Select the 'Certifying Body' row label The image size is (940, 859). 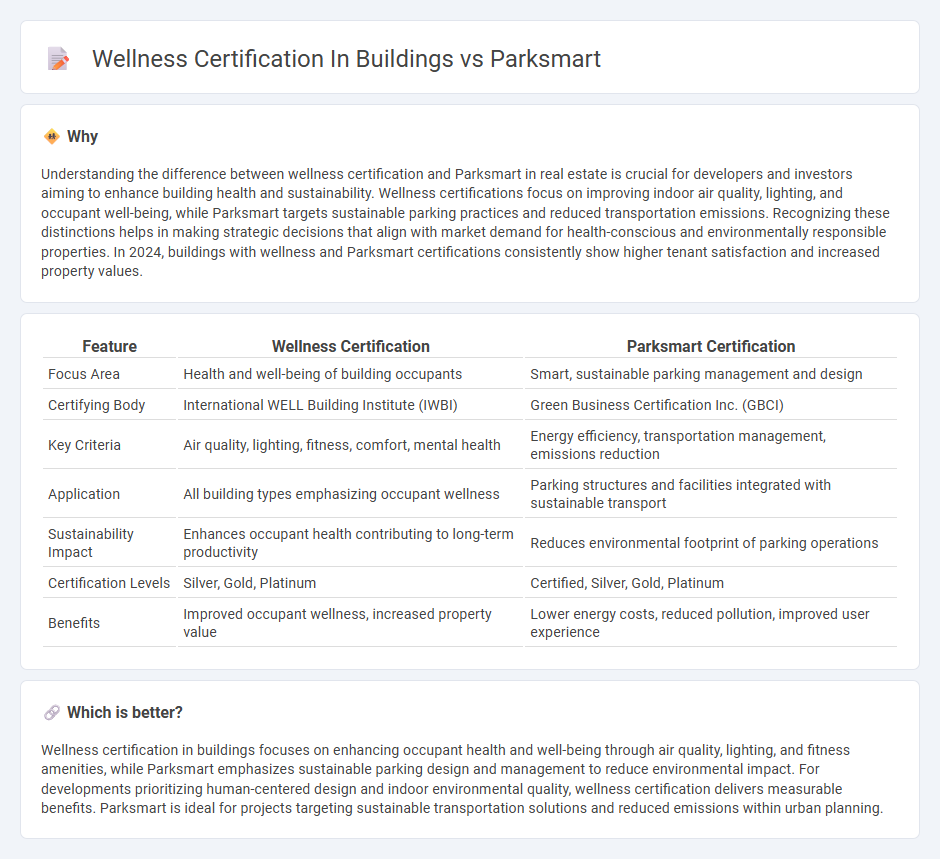(97, 405)
